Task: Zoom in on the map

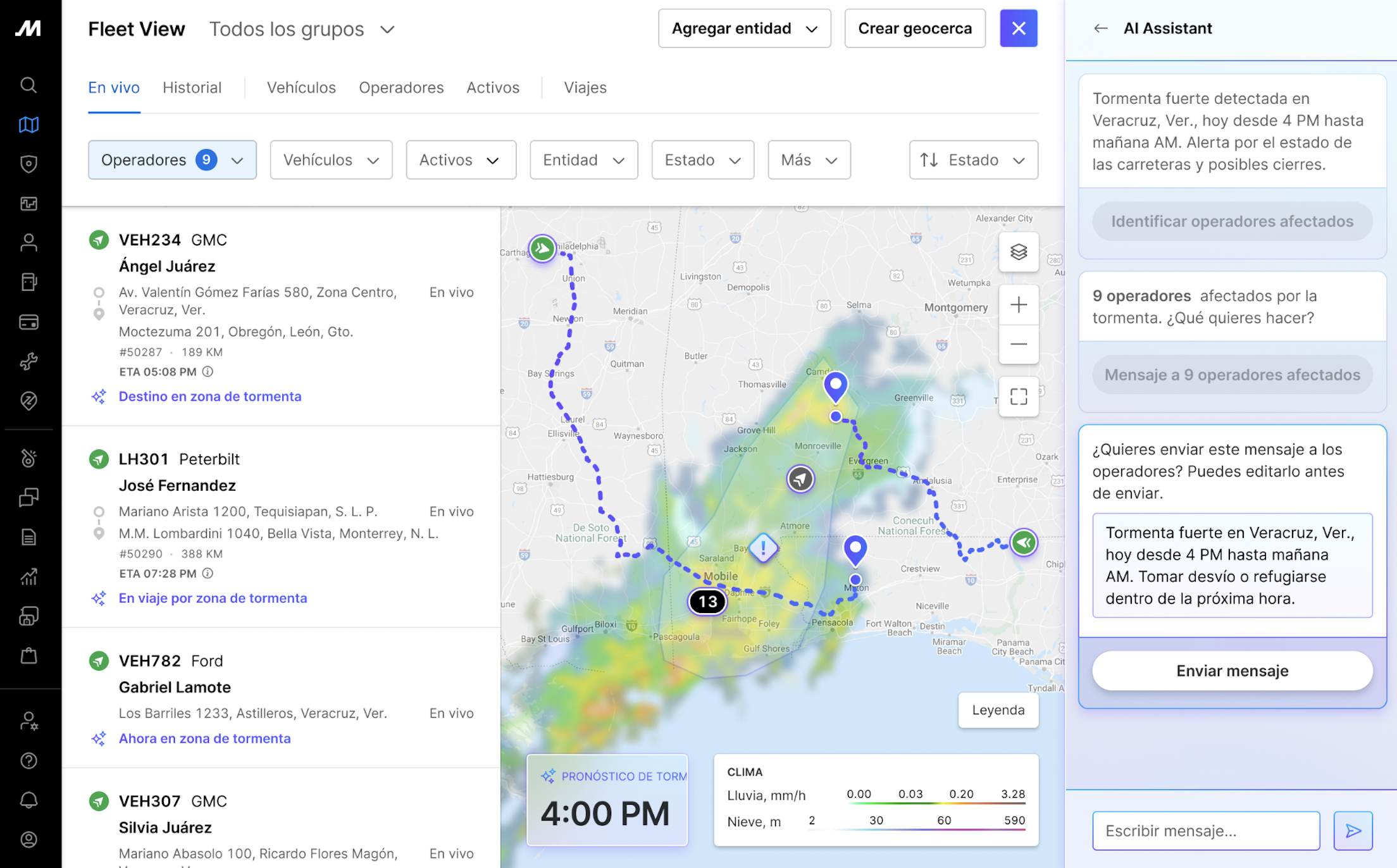Action: click(1018, 305)
